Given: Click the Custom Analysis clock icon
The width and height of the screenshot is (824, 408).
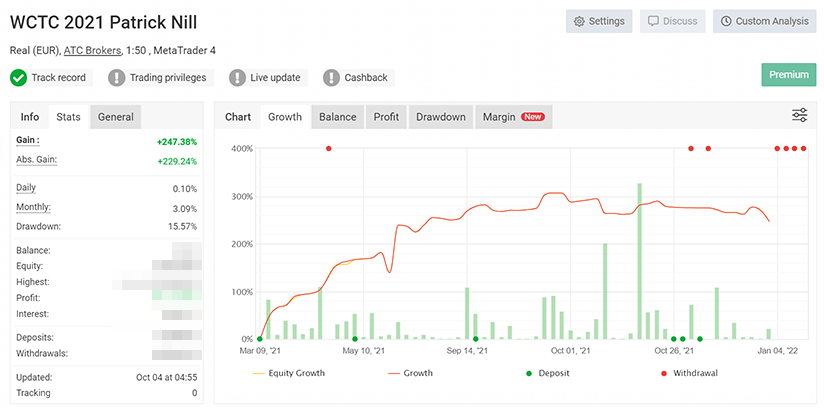Looking at the screenshot, I should (x=726, y=21).
